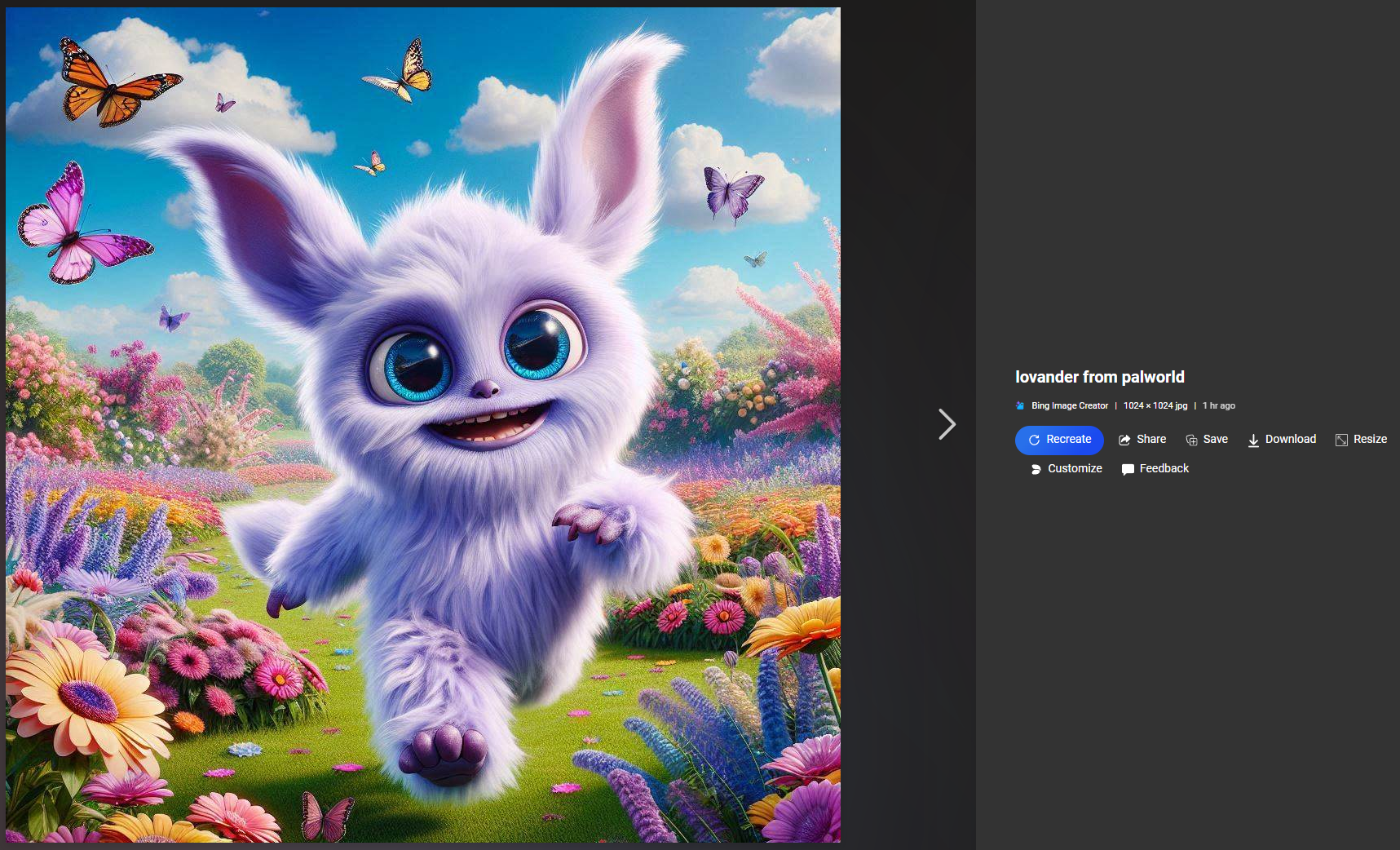This screenshot has height=850, width=1400.
Task: Click the circular arrow icon in Recreate
Action: 1034,440
